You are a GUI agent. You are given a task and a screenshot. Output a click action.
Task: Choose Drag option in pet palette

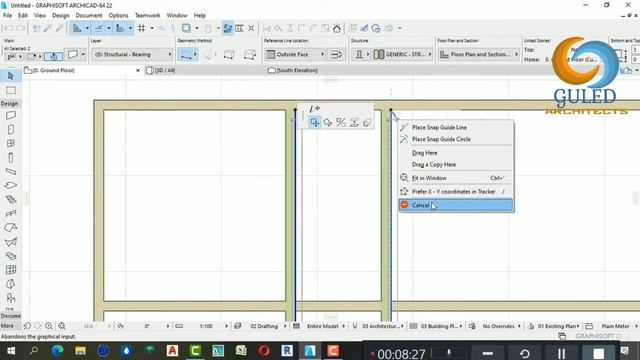[315, 122]
